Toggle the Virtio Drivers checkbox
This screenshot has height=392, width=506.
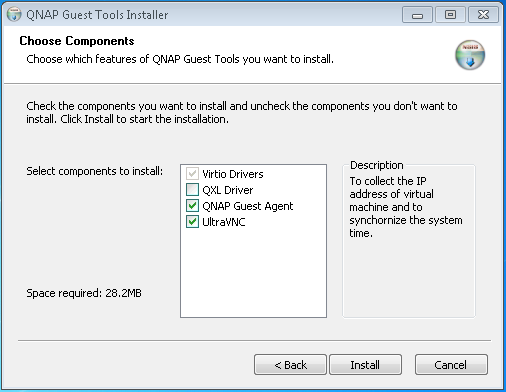click(x=192, y=174)
